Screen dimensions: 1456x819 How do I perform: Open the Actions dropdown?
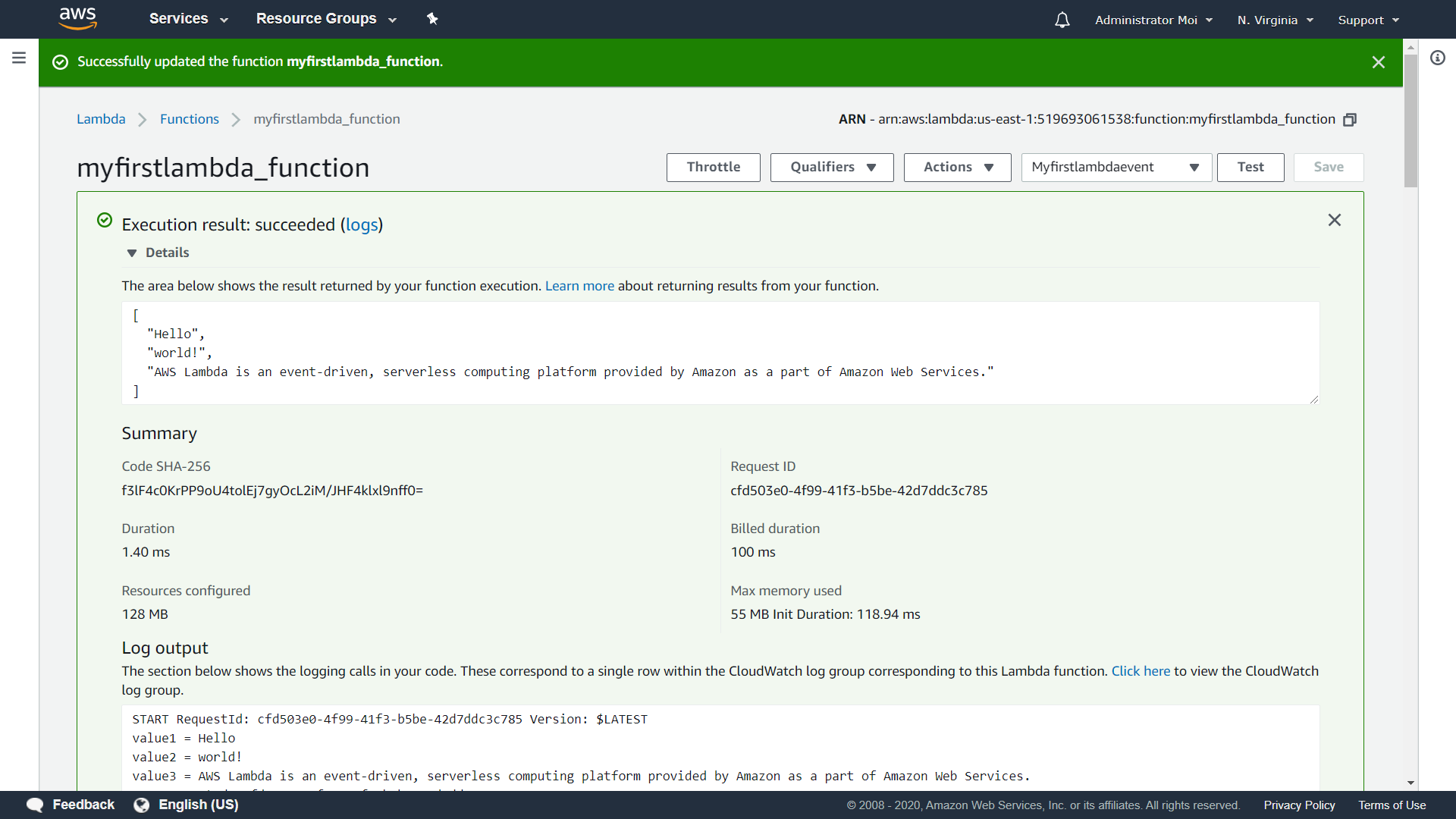tap(957, 168)
